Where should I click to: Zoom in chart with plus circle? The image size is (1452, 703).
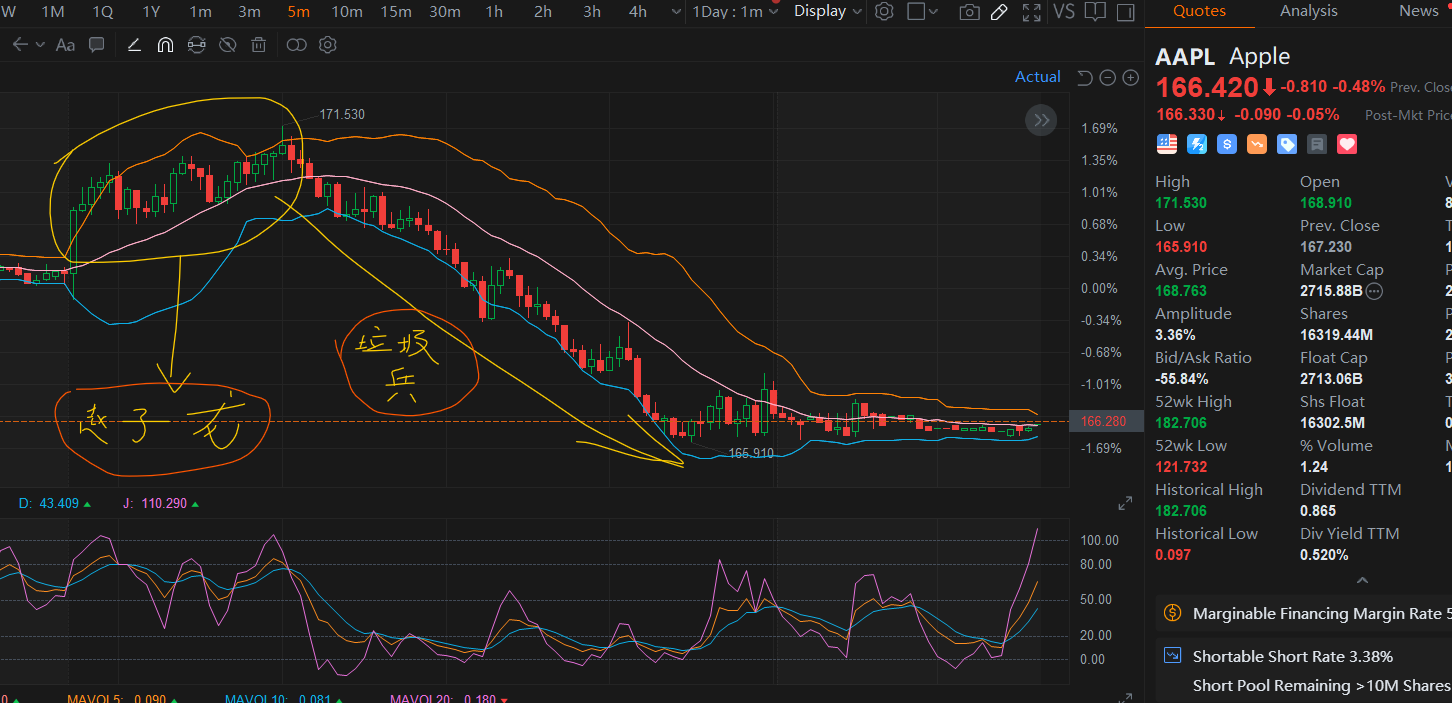(x=1130, y=78)
